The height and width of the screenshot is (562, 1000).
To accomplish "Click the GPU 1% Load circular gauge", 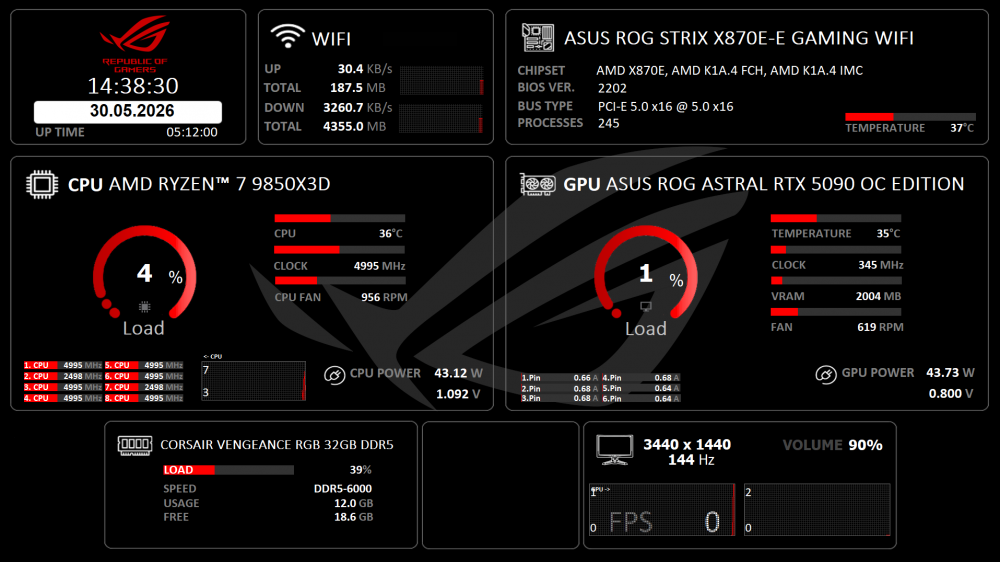I will (x=645, y=272).
